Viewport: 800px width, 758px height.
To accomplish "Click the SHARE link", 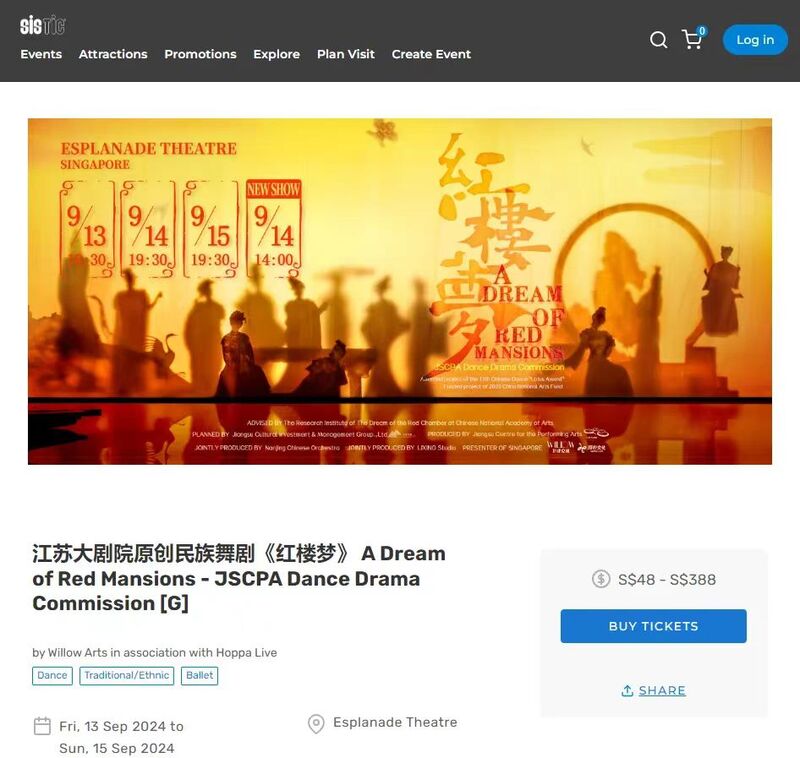I will [662, 691].
